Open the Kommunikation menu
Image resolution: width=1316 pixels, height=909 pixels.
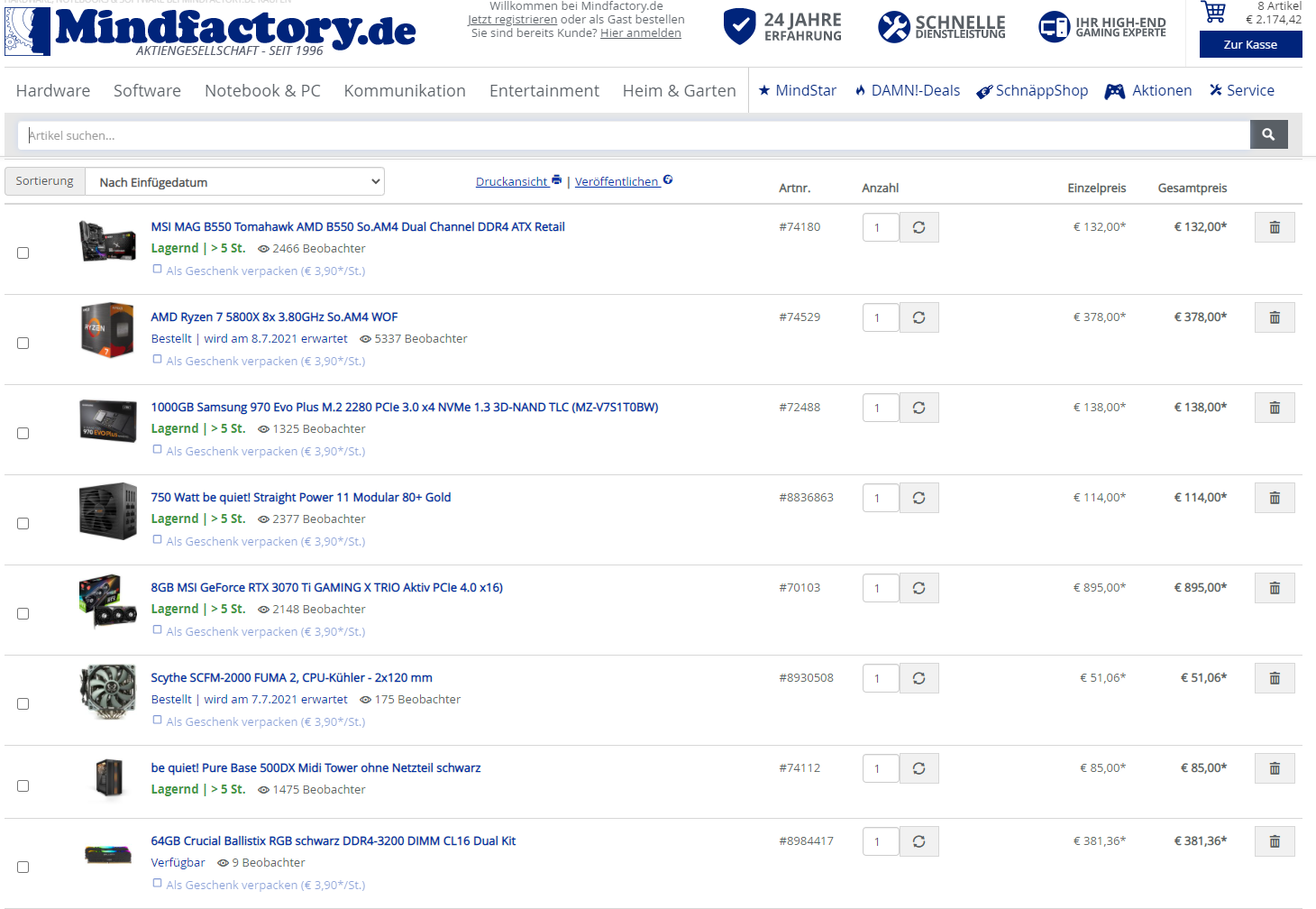click(x=405, y=90)
